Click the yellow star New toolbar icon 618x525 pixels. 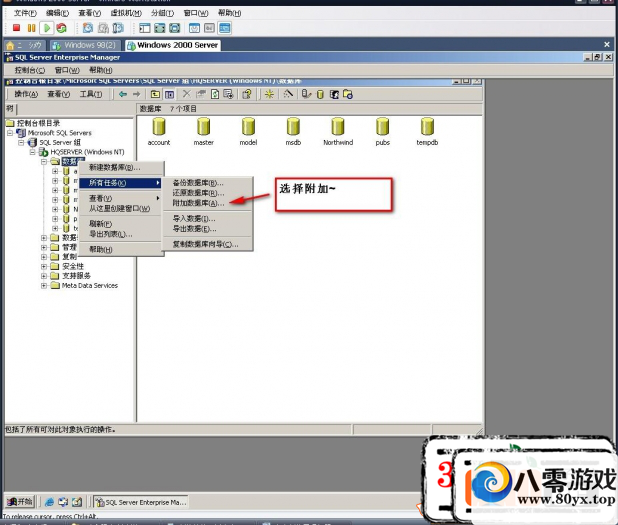coord(270,94)
